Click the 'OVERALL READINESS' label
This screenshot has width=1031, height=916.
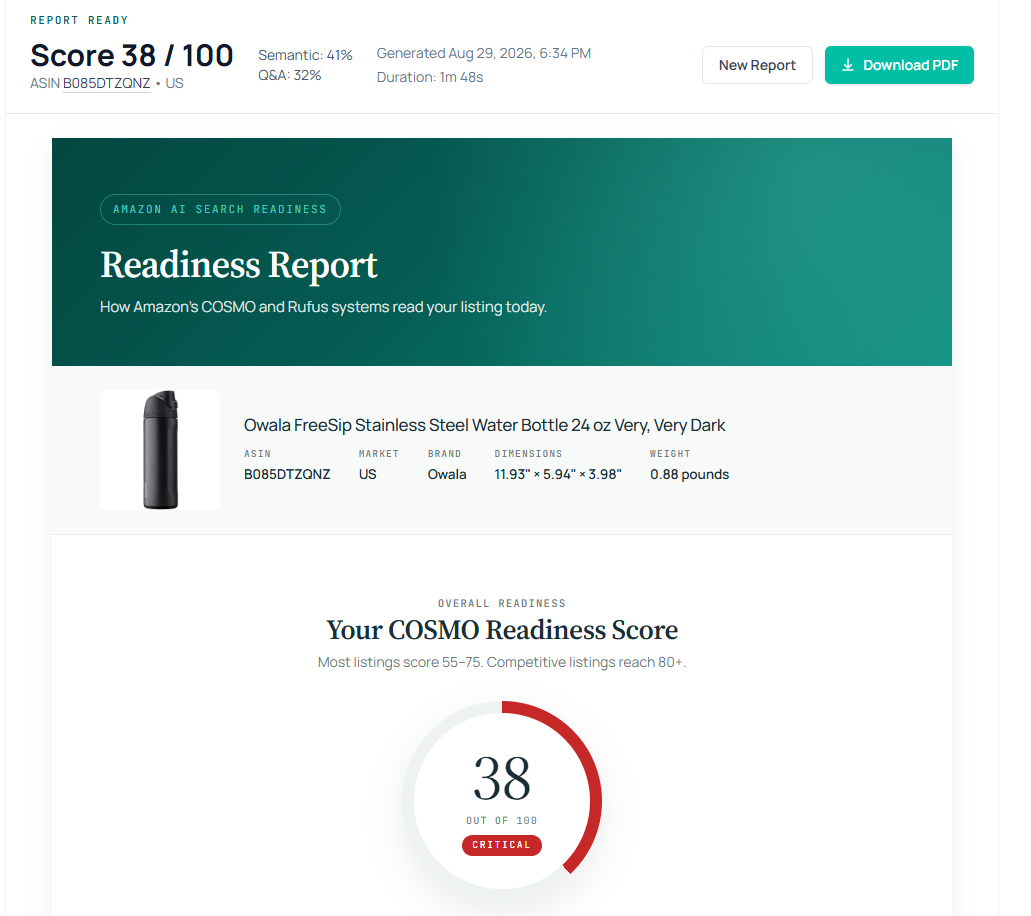tap(502, 604)
